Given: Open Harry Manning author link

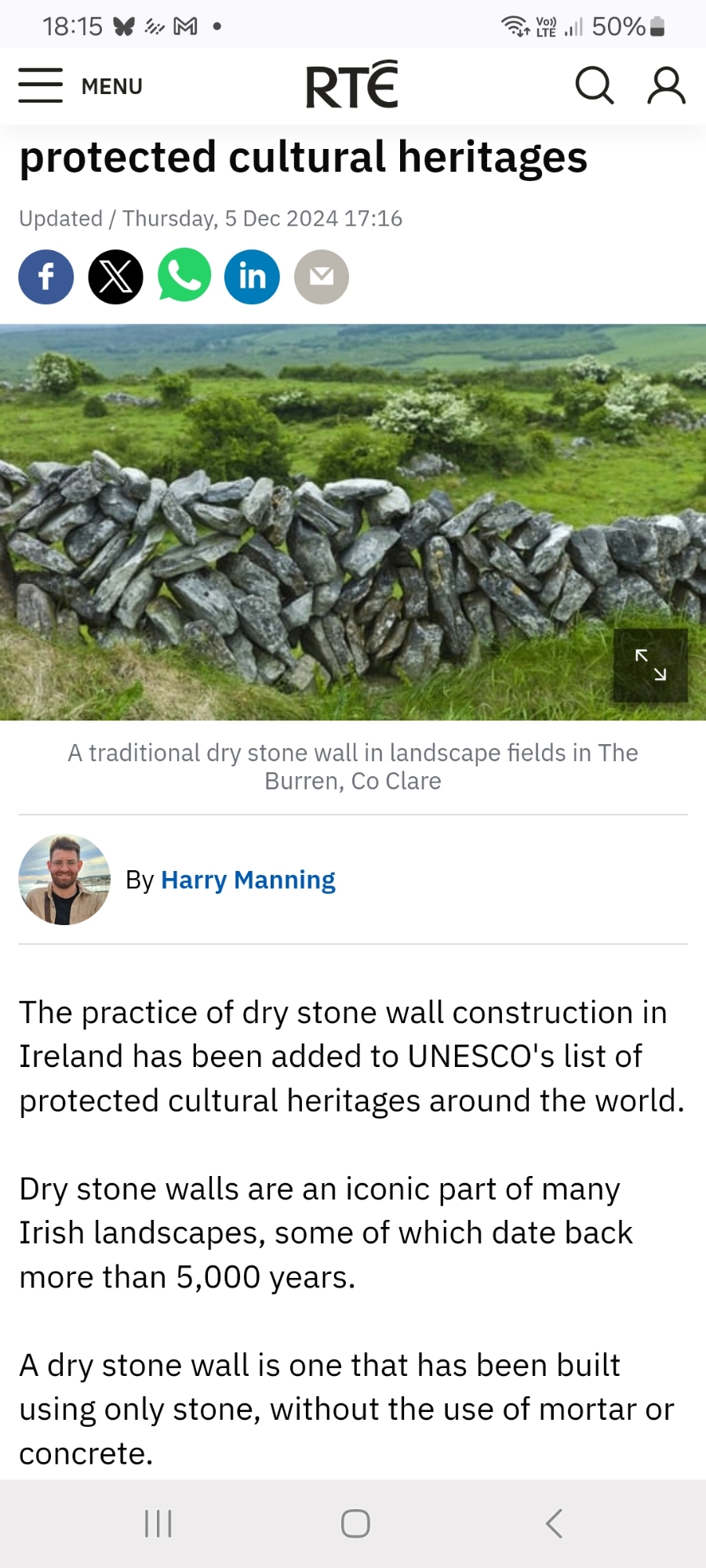Looking at the screenshot, I should tap(248, 880).
